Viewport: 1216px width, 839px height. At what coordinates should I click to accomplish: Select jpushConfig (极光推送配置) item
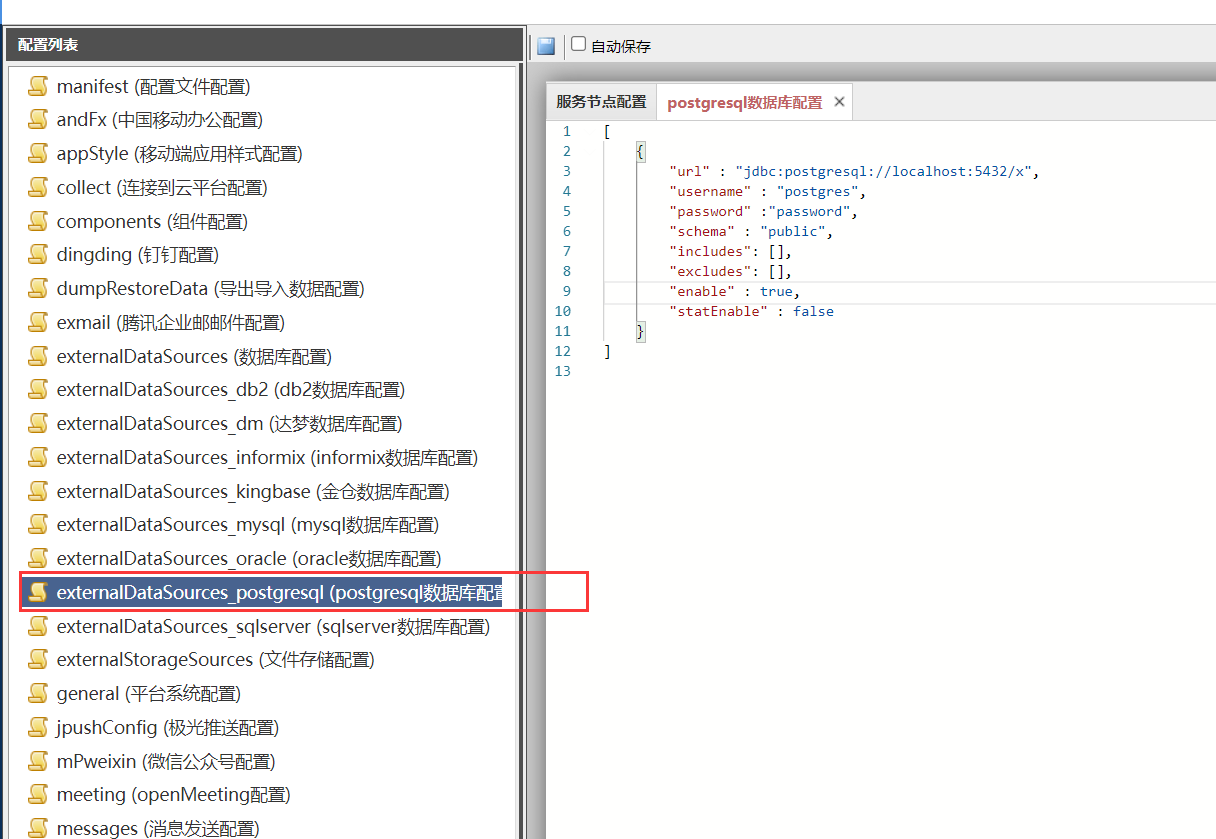(x=168, y=728)
